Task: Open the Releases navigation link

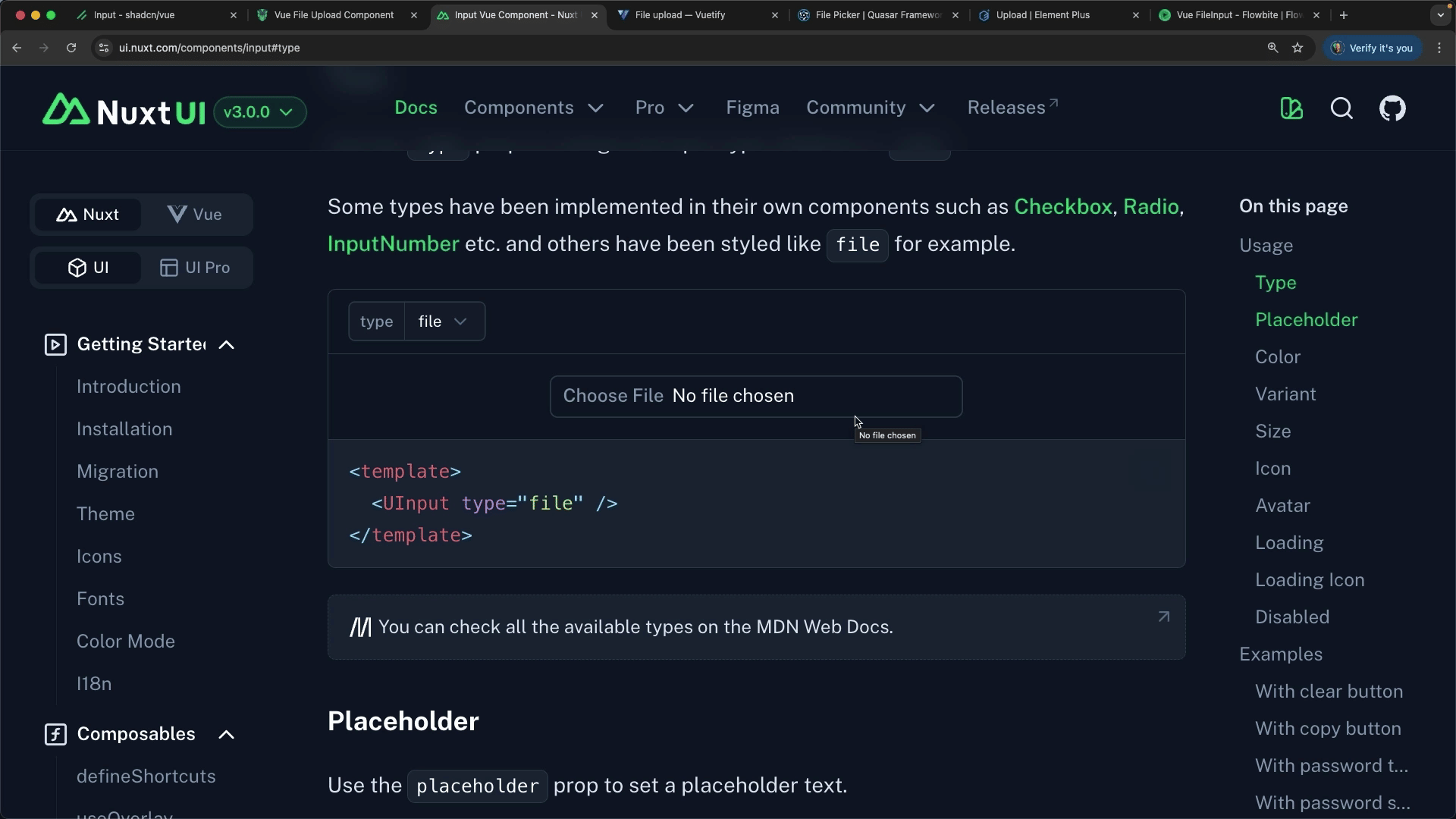Action: click(1012, 108)
